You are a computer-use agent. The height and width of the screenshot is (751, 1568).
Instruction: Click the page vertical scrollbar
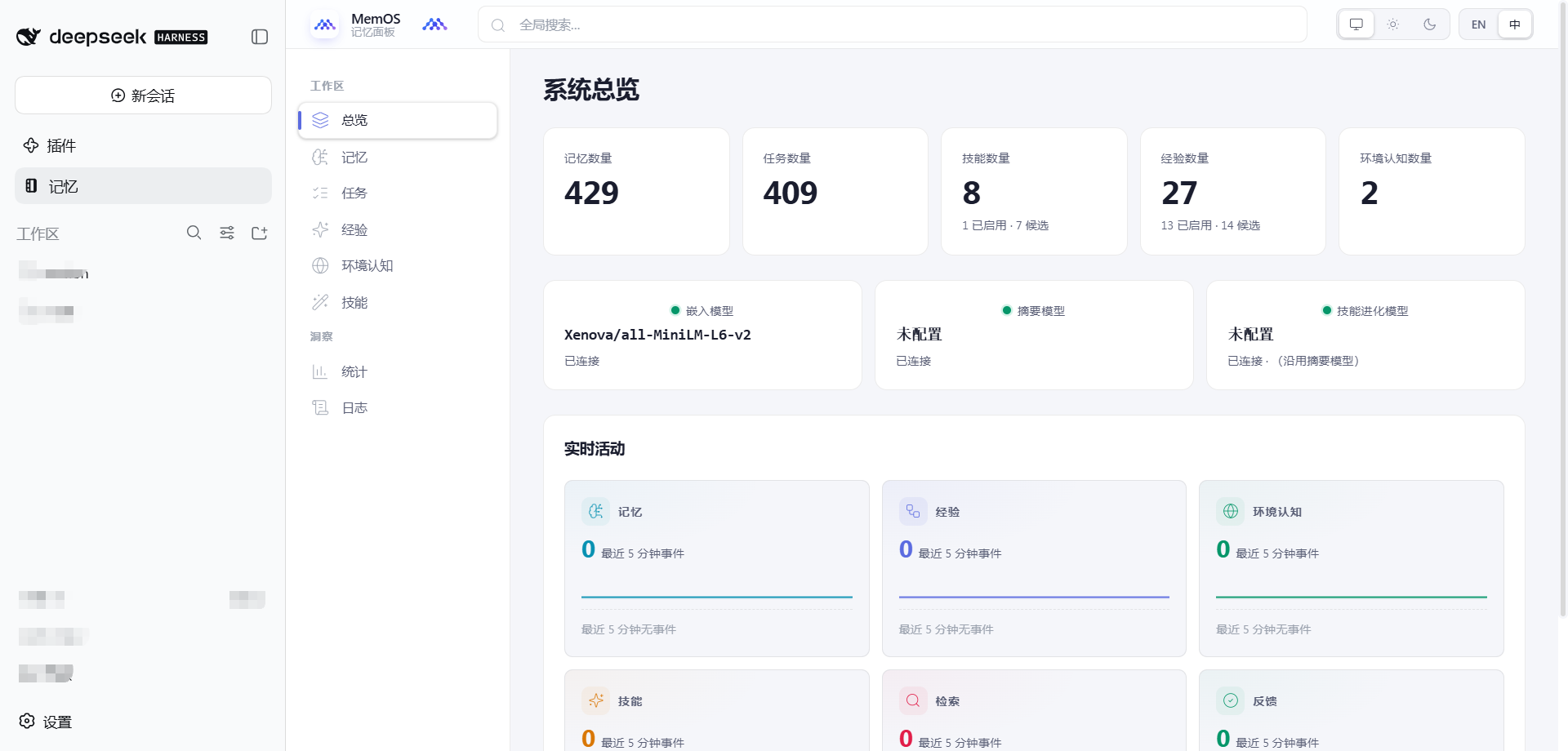[1562, 310]
